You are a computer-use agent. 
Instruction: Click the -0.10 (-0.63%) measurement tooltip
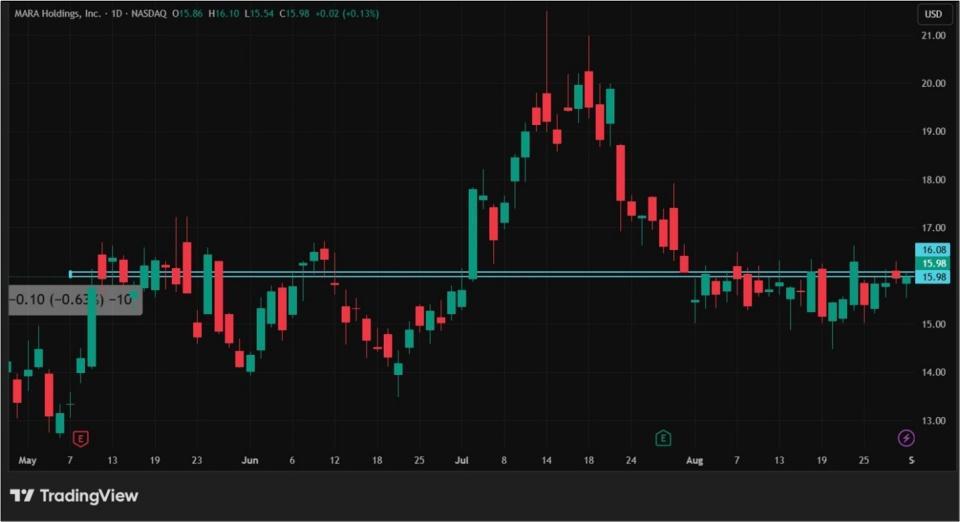pos(74,299)
